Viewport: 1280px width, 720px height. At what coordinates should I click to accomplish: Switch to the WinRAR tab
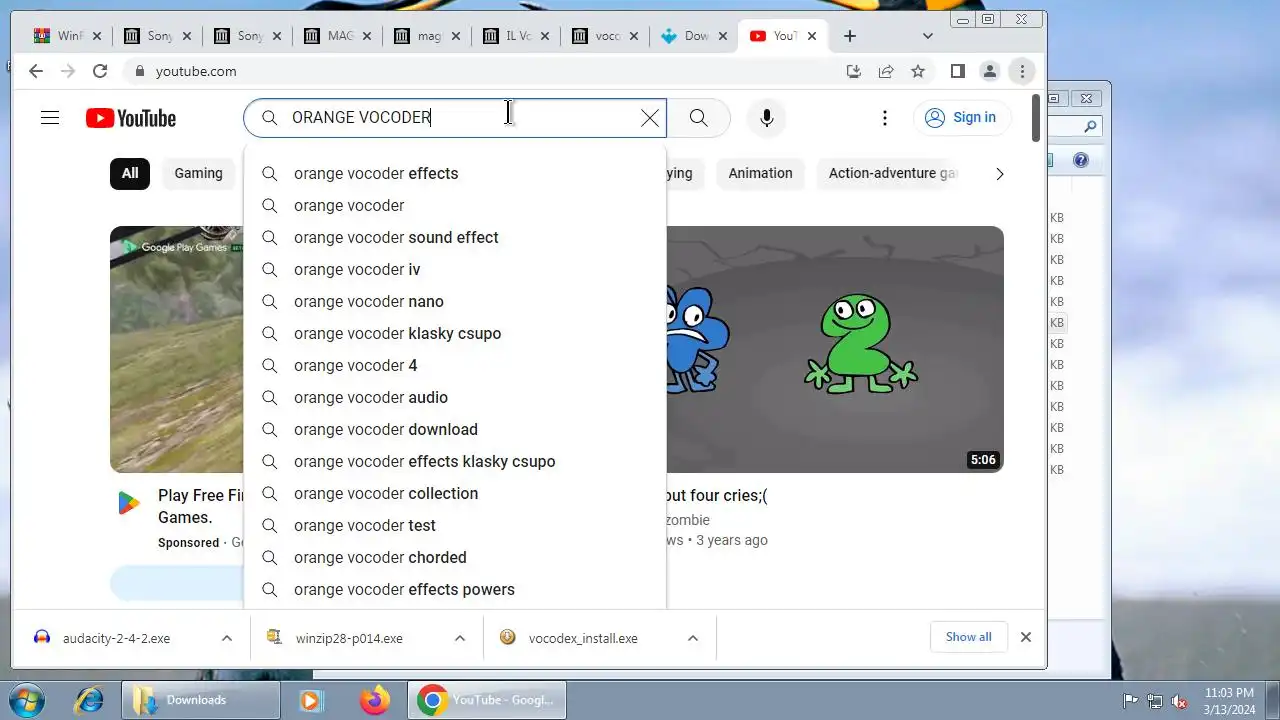click(67, 36)
